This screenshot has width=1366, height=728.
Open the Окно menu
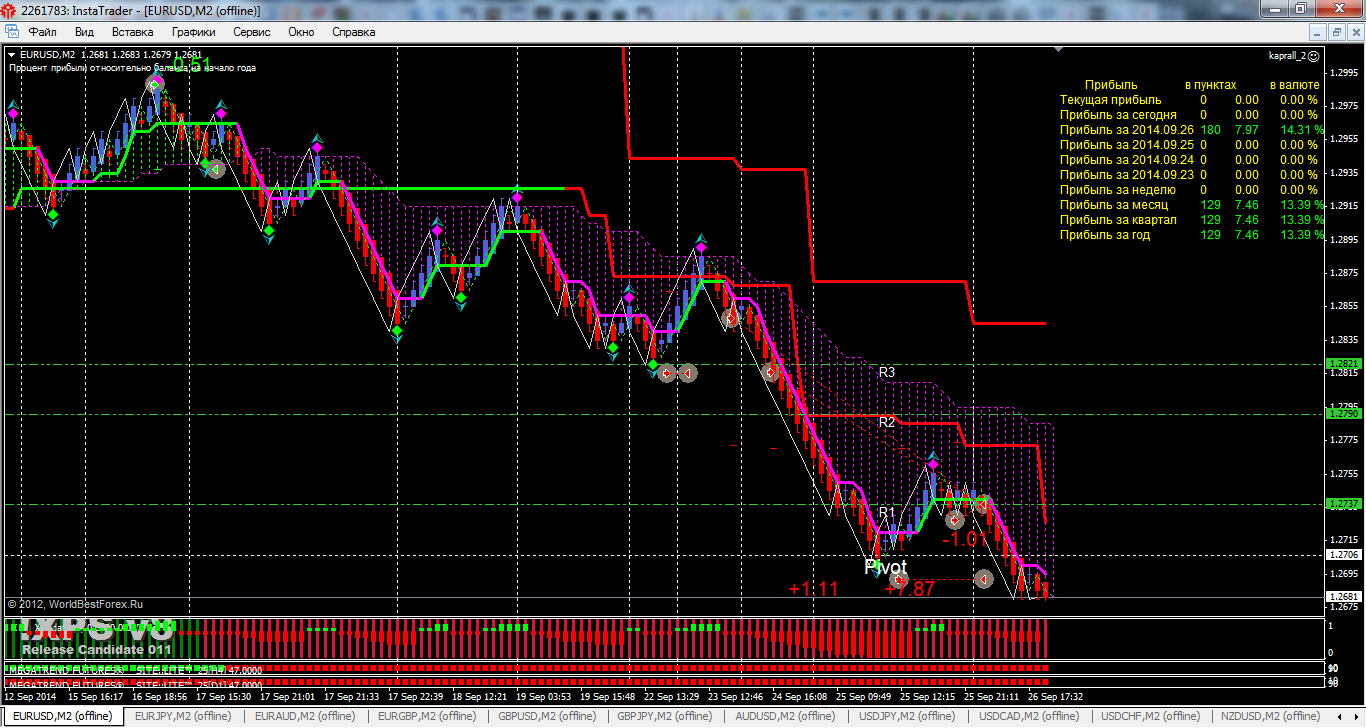[301, 32]
